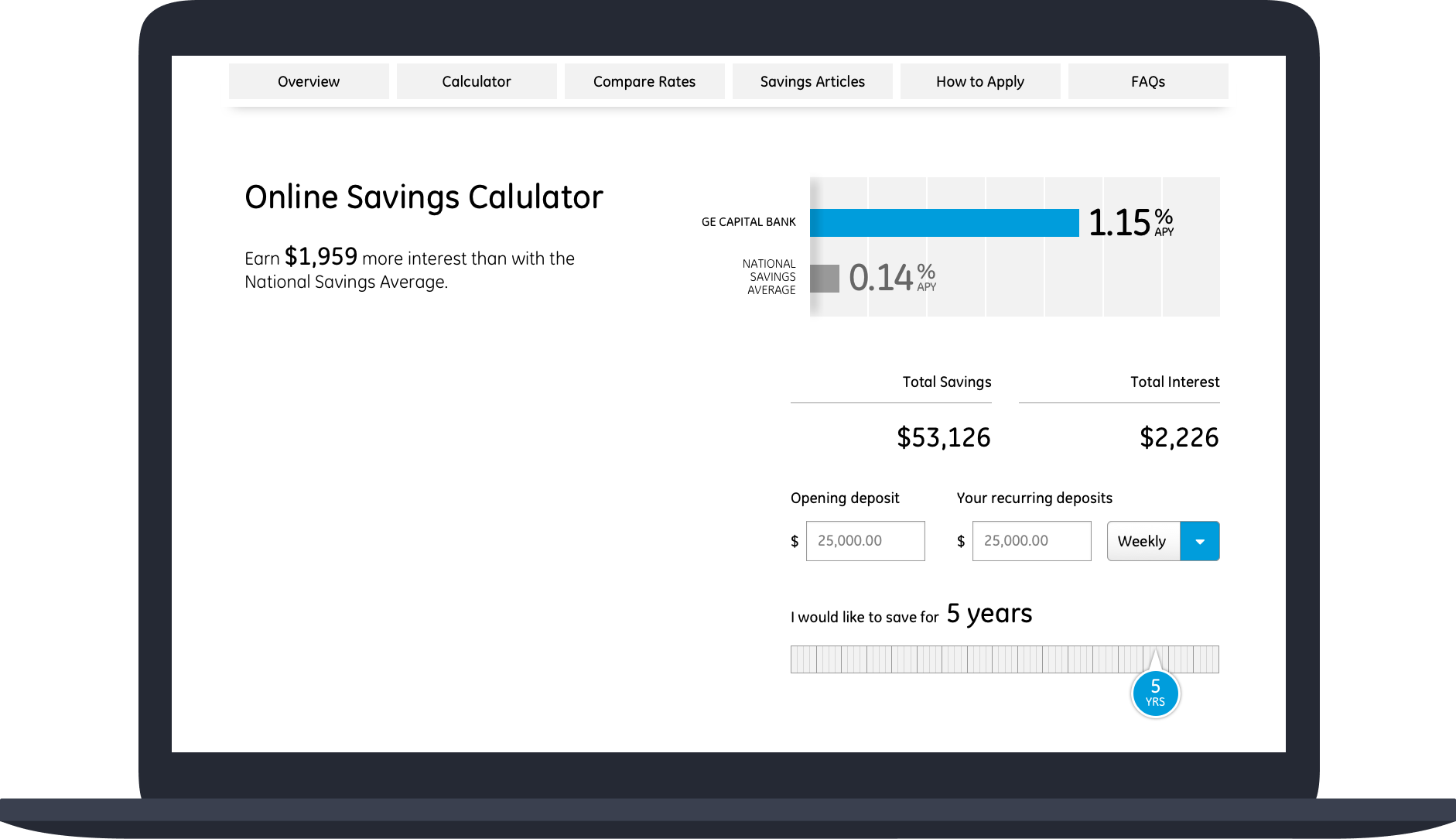Click the 5 years duration text
The height and width of the screenshot is (839, 1456).
(989, 614)
